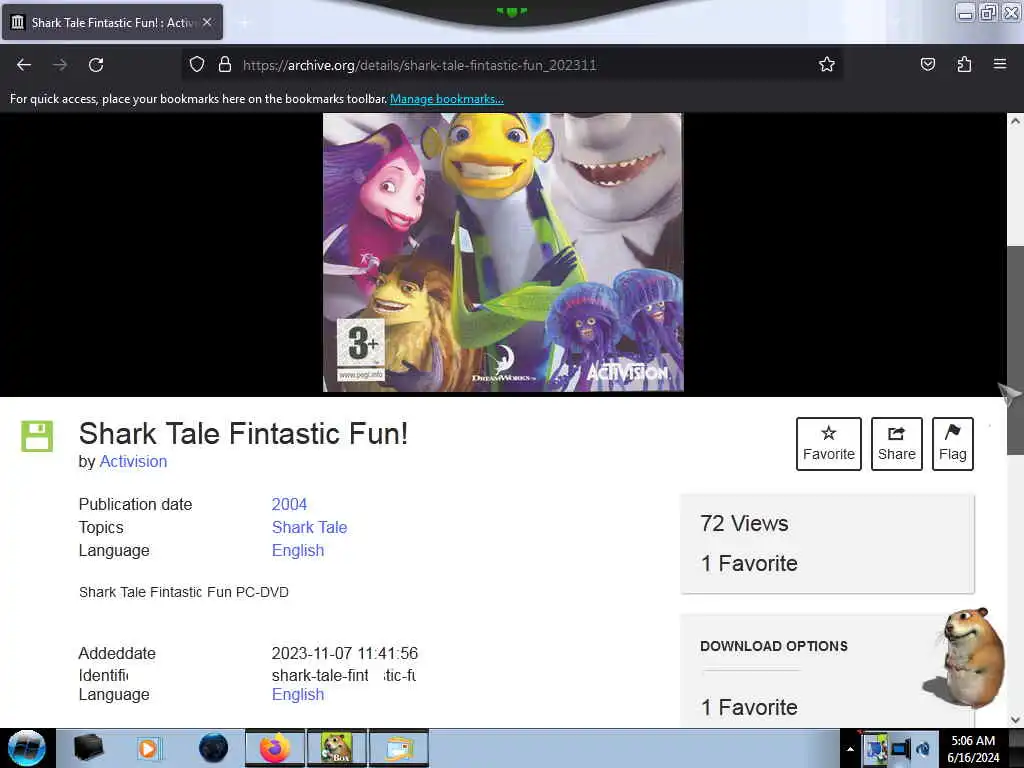Click the vertical scrollbar thumb

coord(1015,350)
